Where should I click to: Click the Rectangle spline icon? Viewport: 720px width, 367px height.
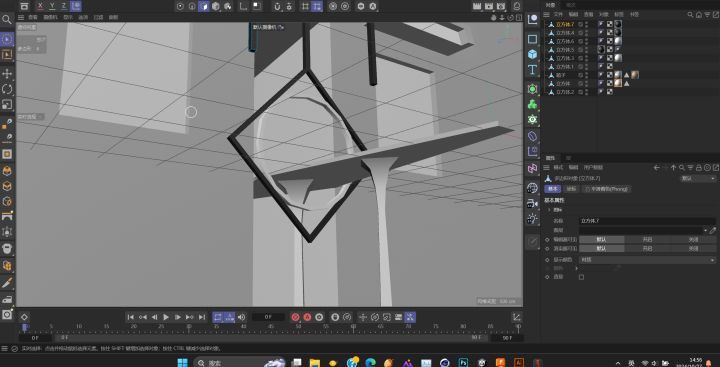pyautogui.click(x=532, y=39)
